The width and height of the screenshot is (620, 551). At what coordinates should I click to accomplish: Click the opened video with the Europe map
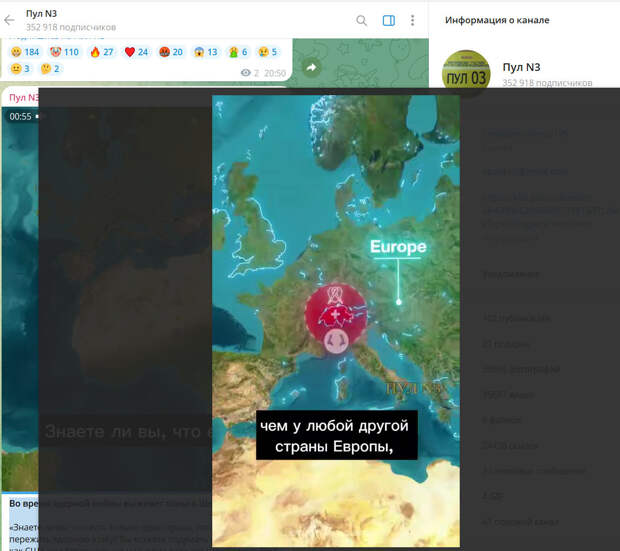click(336, 321)
